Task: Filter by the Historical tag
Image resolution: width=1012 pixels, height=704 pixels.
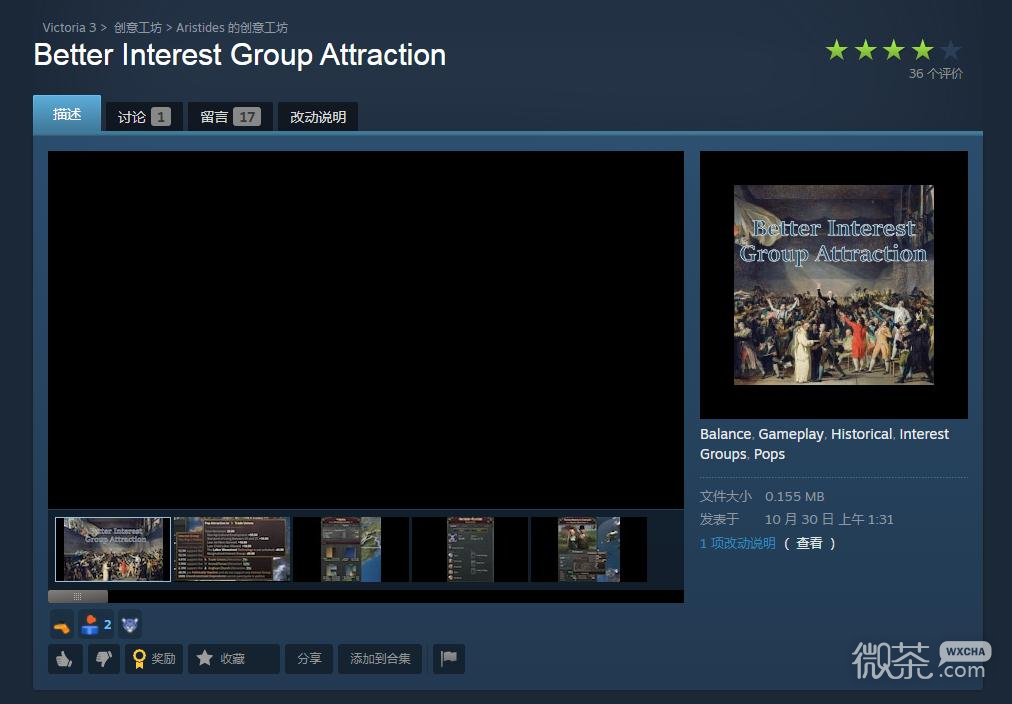Action: (862, 434)
